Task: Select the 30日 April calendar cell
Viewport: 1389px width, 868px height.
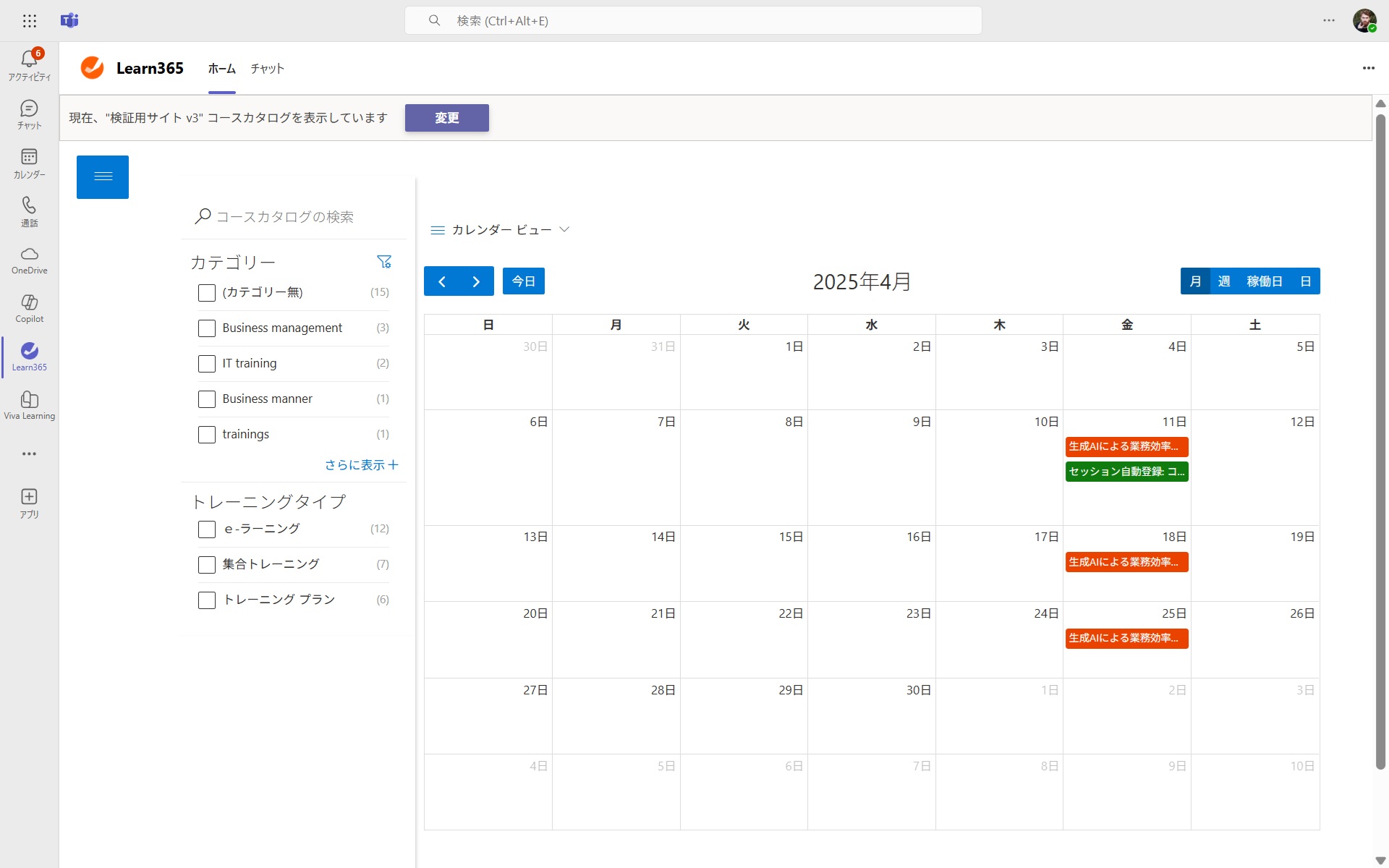Action: click(x=872, y=716)
